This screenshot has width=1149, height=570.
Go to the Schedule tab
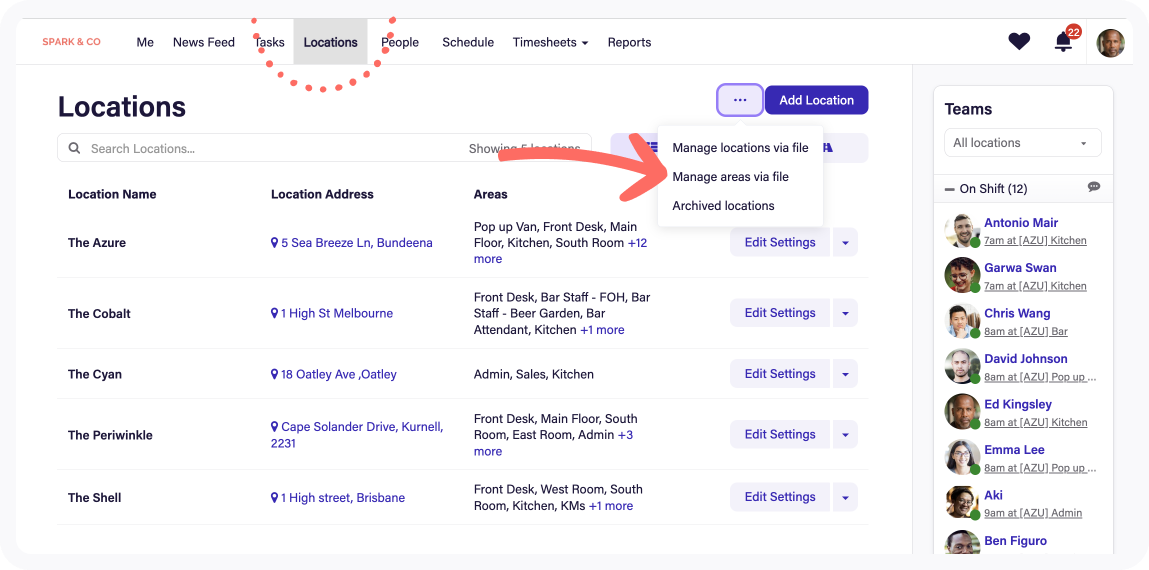click(x=468, y=42)
